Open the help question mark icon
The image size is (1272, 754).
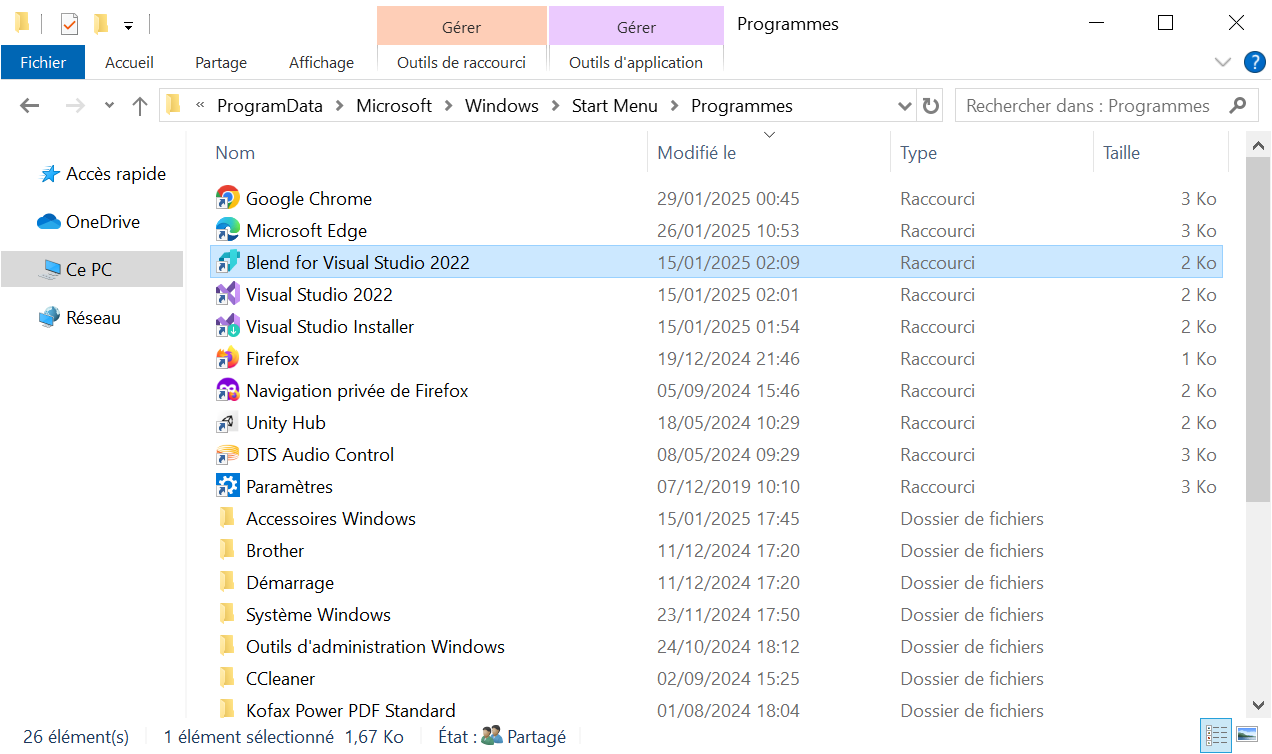pos(1254,62)
